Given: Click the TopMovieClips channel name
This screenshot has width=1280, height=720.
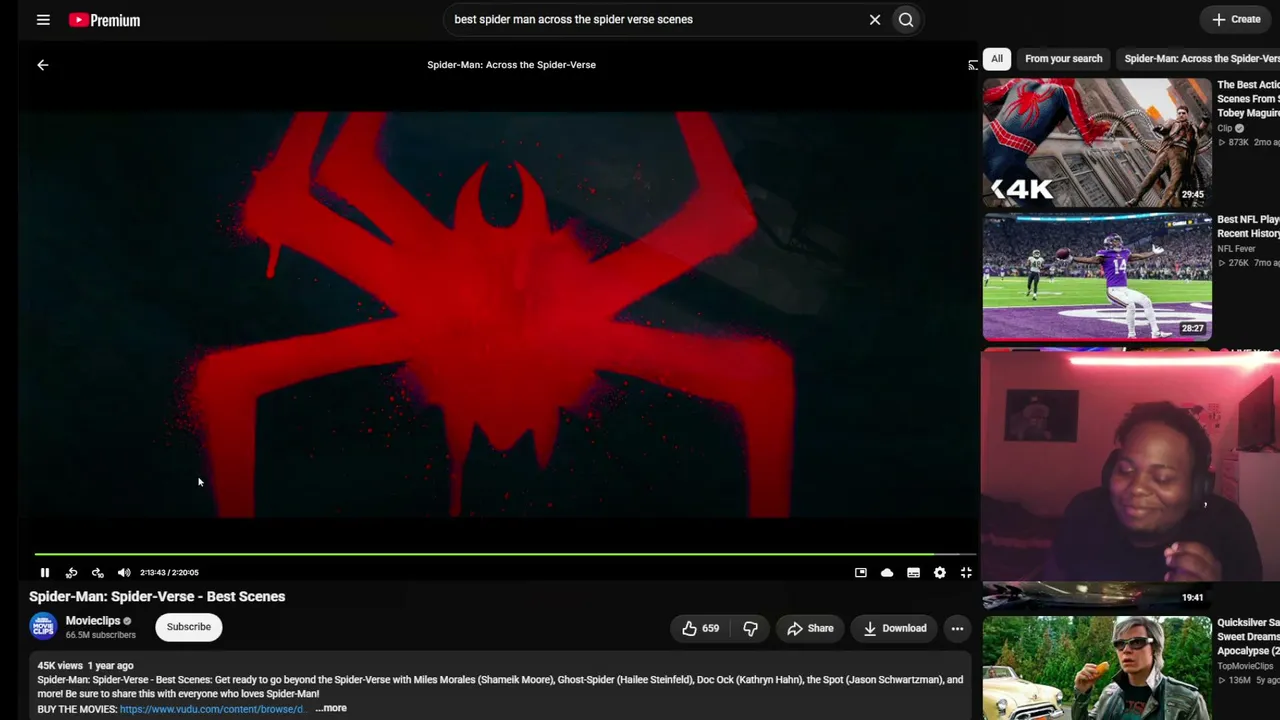Looking at the screenshot, I should pyautogui.click(x=1245, y=666).
